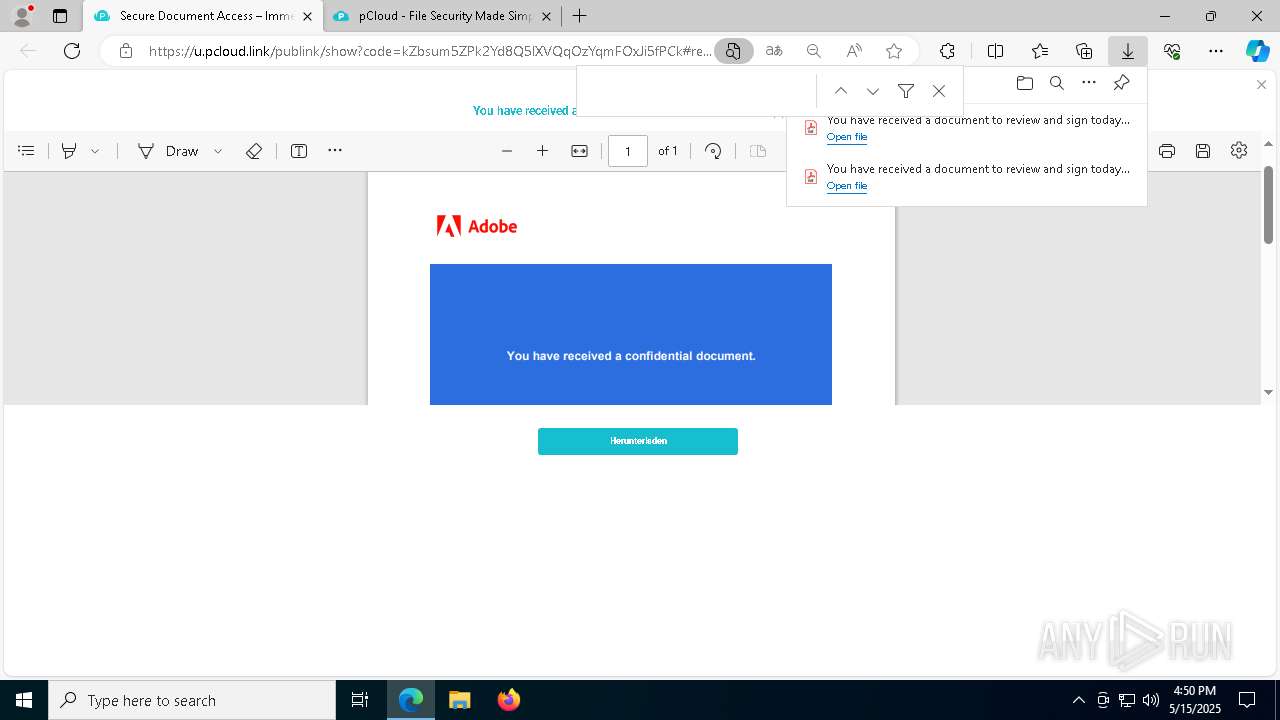Go to previous find result
This screenshot has width=1280, height=720.
click(841, 91)
